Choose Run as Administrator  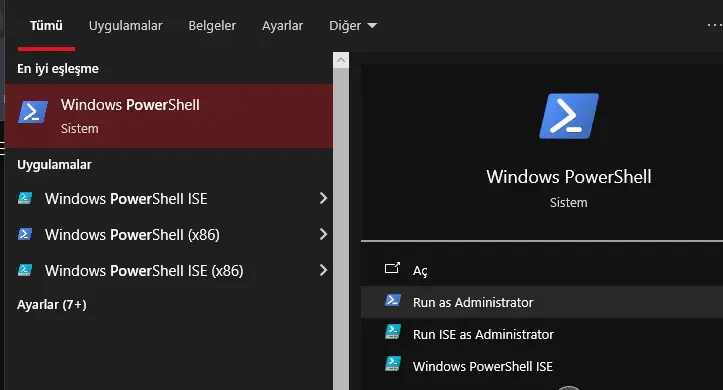[542, 302]
